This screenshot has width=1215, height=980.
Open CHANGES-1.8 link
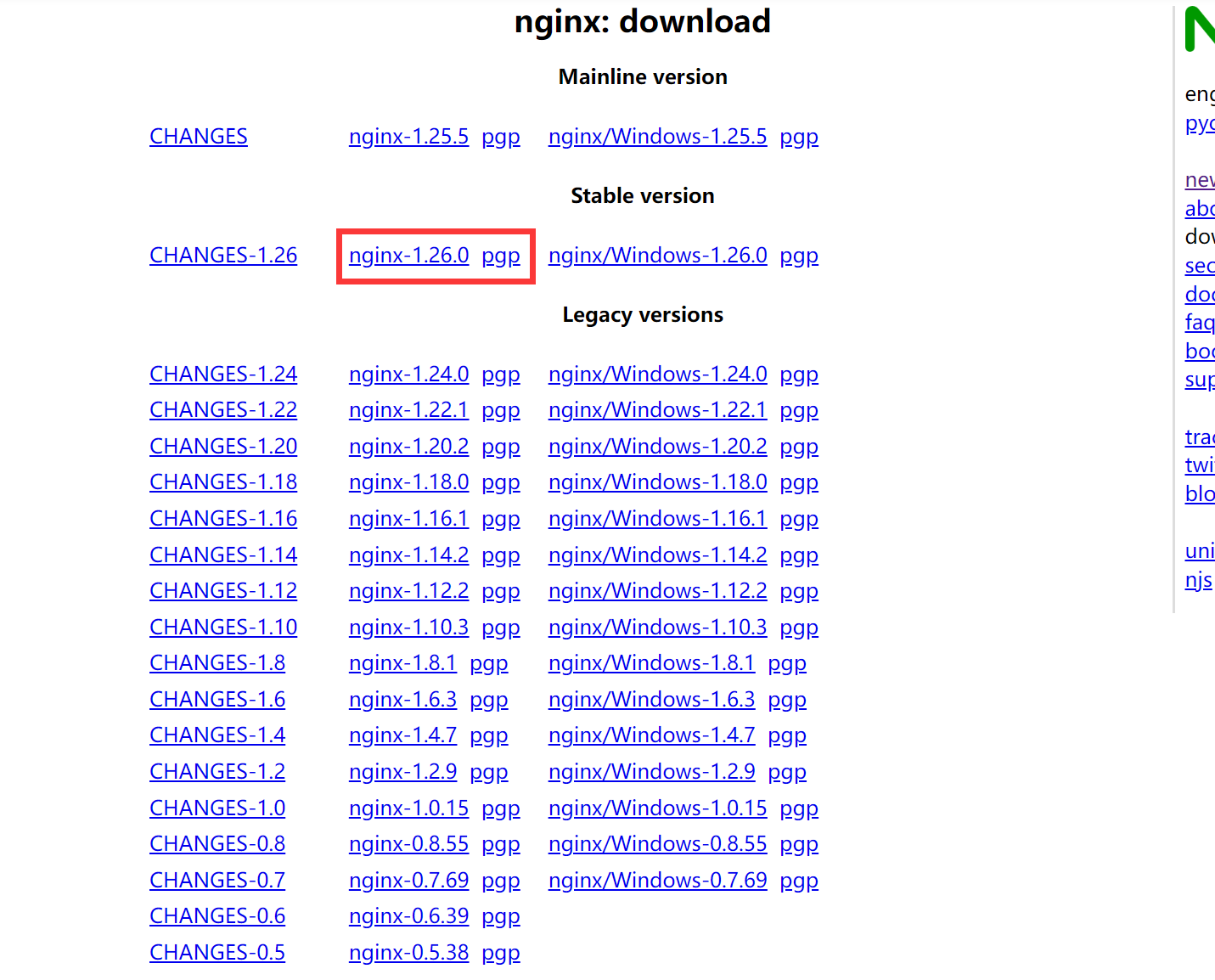point(217,663)
